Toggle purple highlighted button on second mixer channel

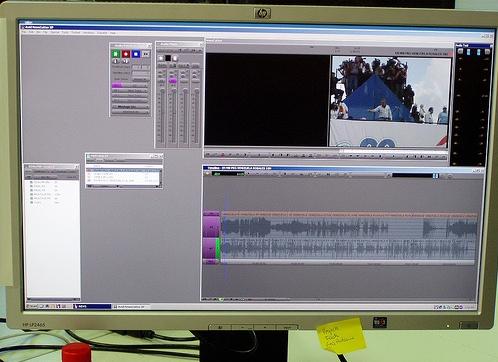pos(173,81)
